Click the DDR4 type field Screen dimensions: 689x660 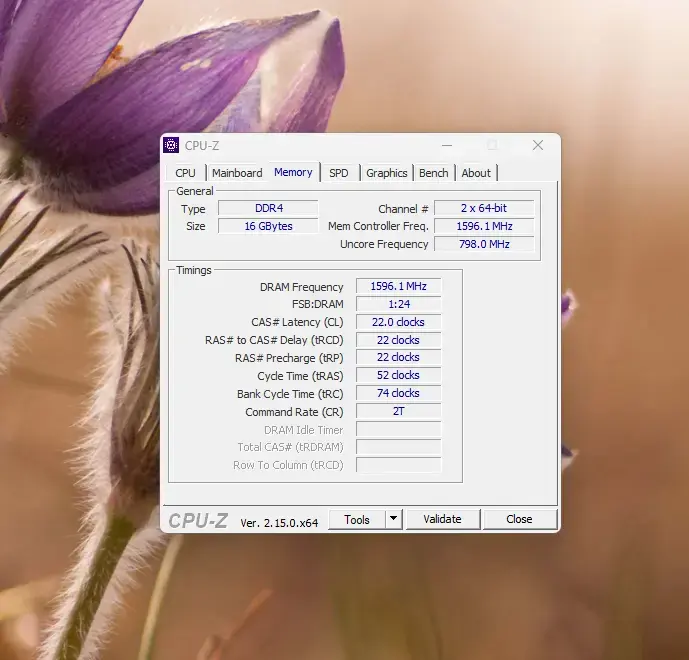[268, 208]
